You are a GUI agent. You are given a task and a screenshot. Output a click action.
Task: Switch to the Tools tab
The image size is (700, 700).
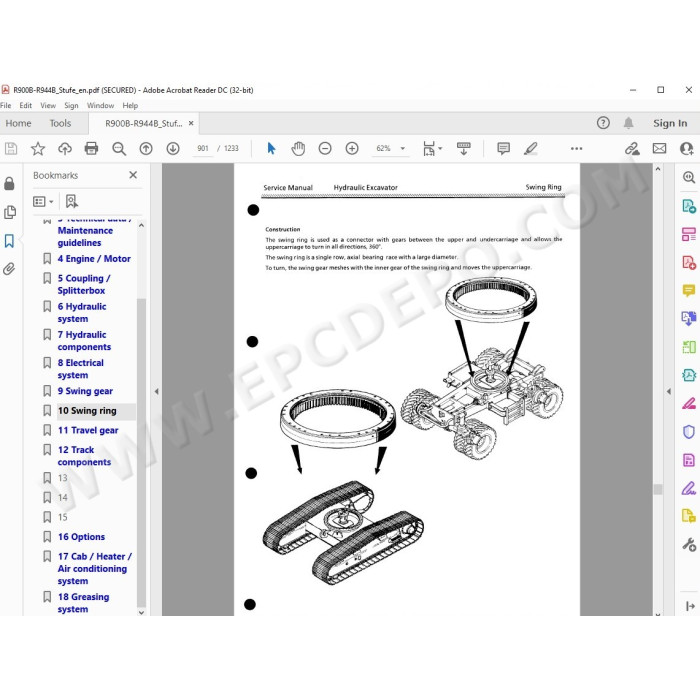click(x=60, y=123)
